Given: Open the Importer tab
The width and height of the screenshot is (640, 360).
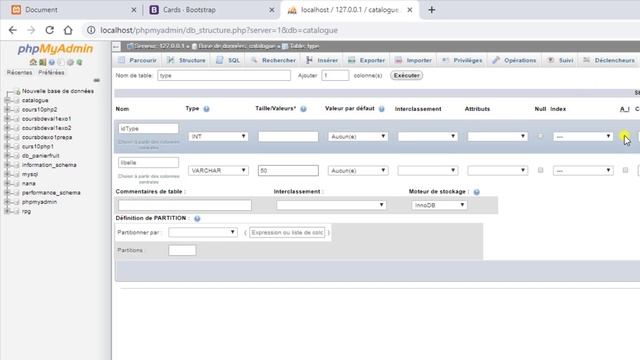Looking at the screenshot, I should tap(413, 60).
